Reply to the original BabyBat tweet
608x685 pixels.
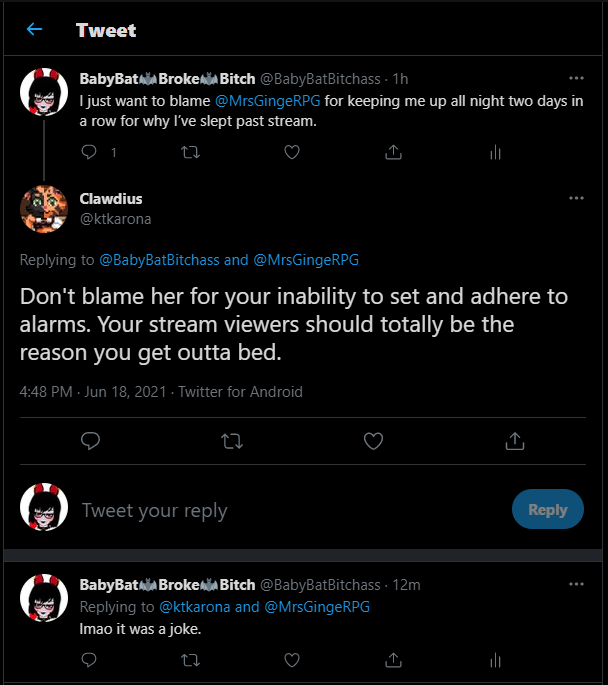click(89, 152)
